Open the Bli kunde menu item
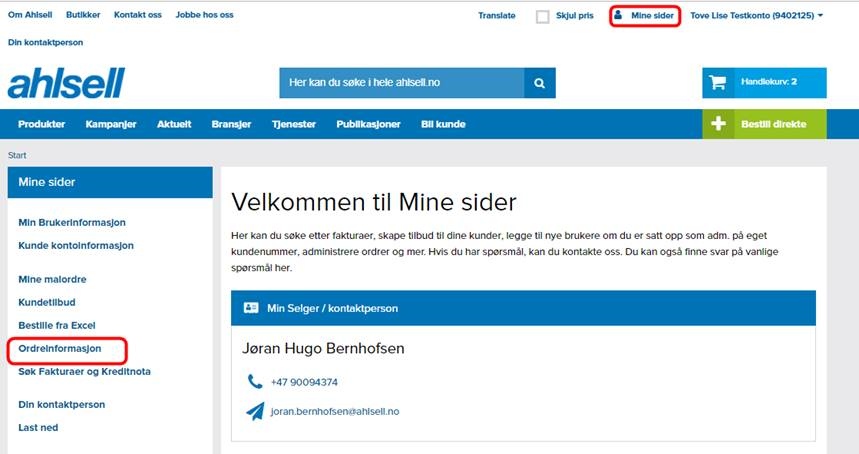Screen dimensions: 859x454 point(443,124)
